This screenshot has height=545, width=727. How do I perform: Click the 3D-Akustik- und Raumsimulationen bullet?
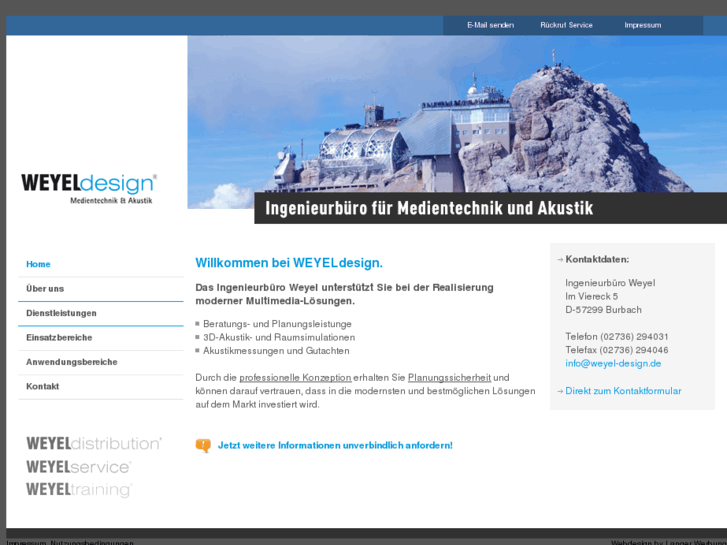point(279,338)
